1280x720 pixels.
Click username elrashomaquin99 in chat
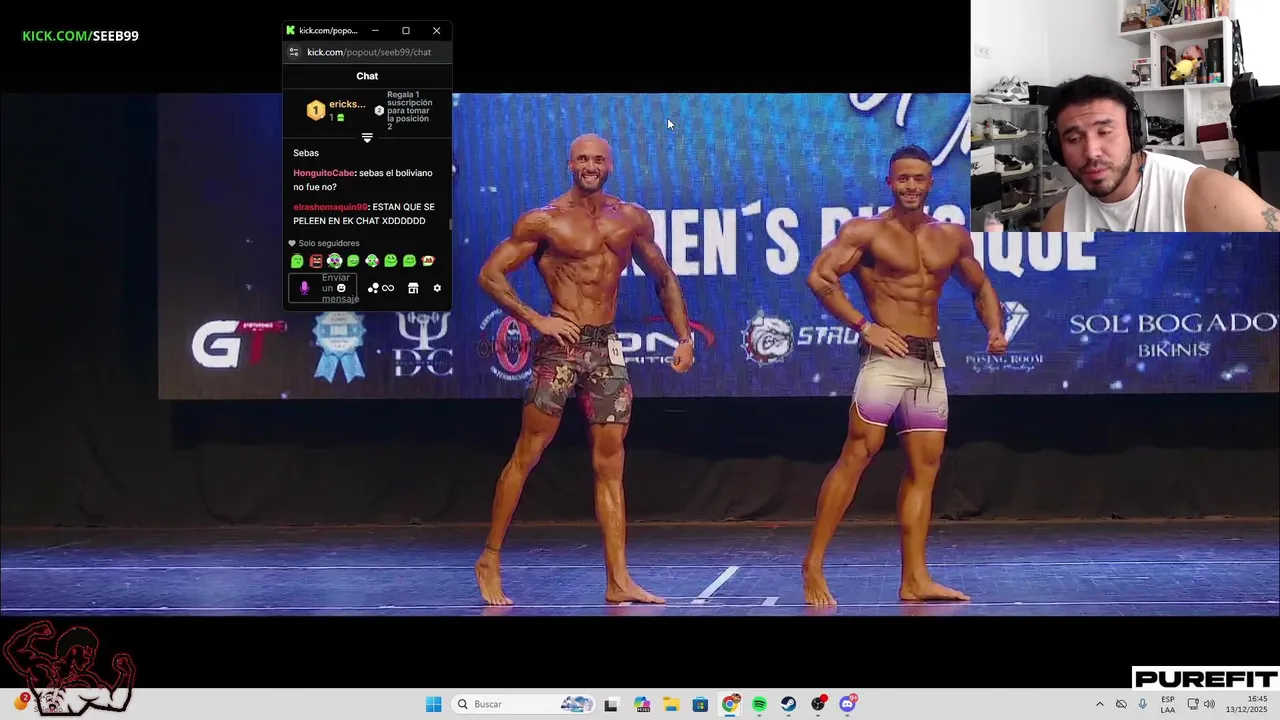point(330,207)
